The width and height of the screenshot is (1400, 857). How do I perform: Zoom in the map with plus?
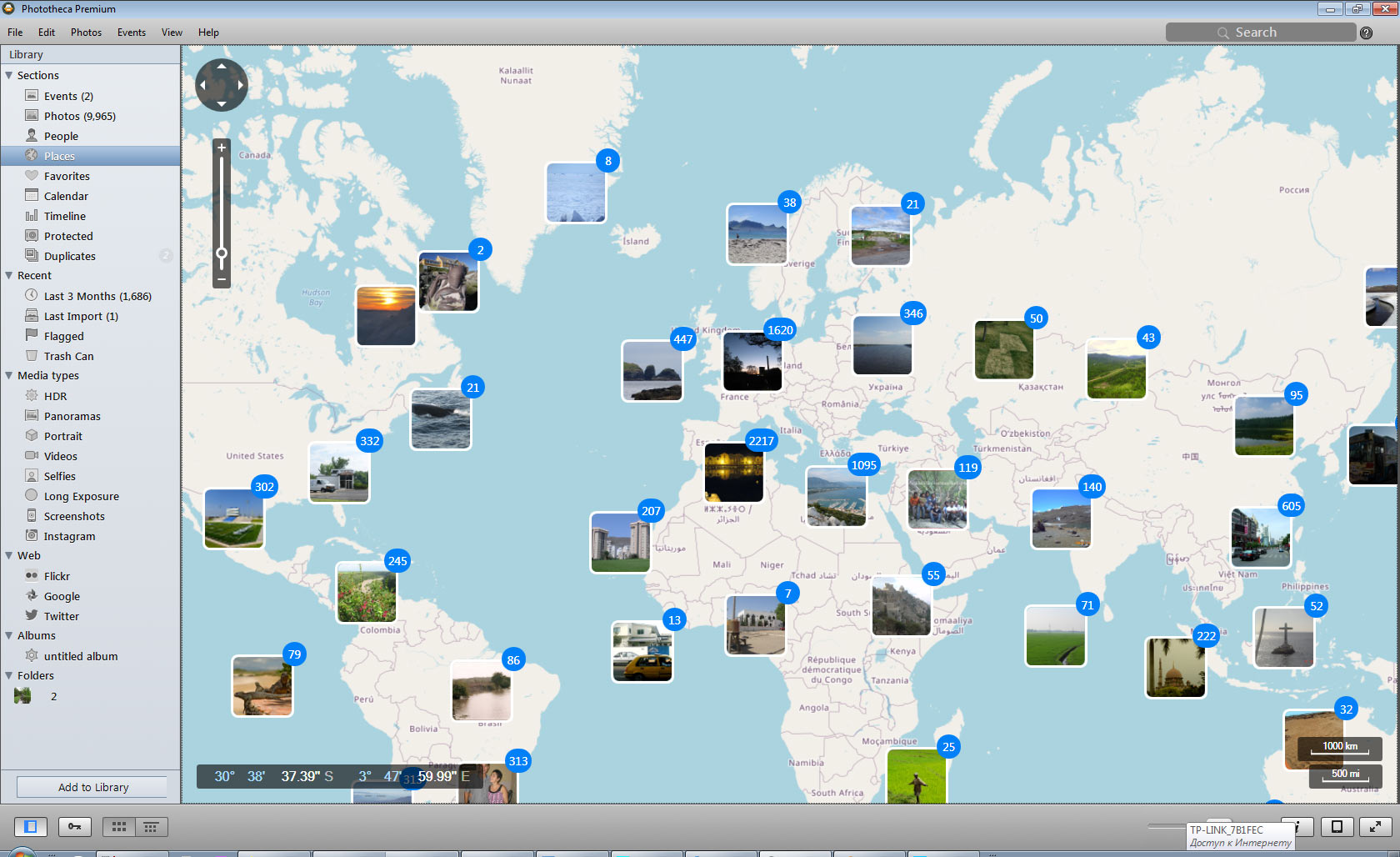pyautogui.click(x=222, y=148)
